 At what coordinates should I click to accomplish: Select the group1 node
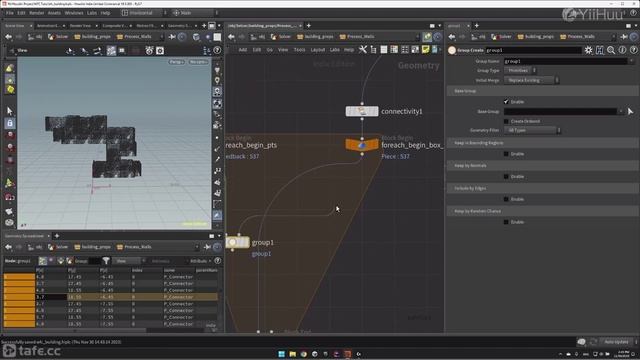[x=238, y=242]
